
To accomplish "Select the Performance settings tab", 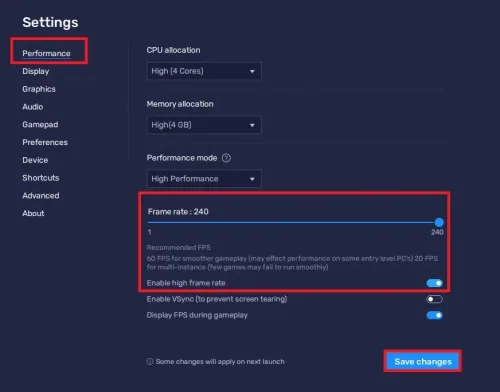I will tap(46, 53).
